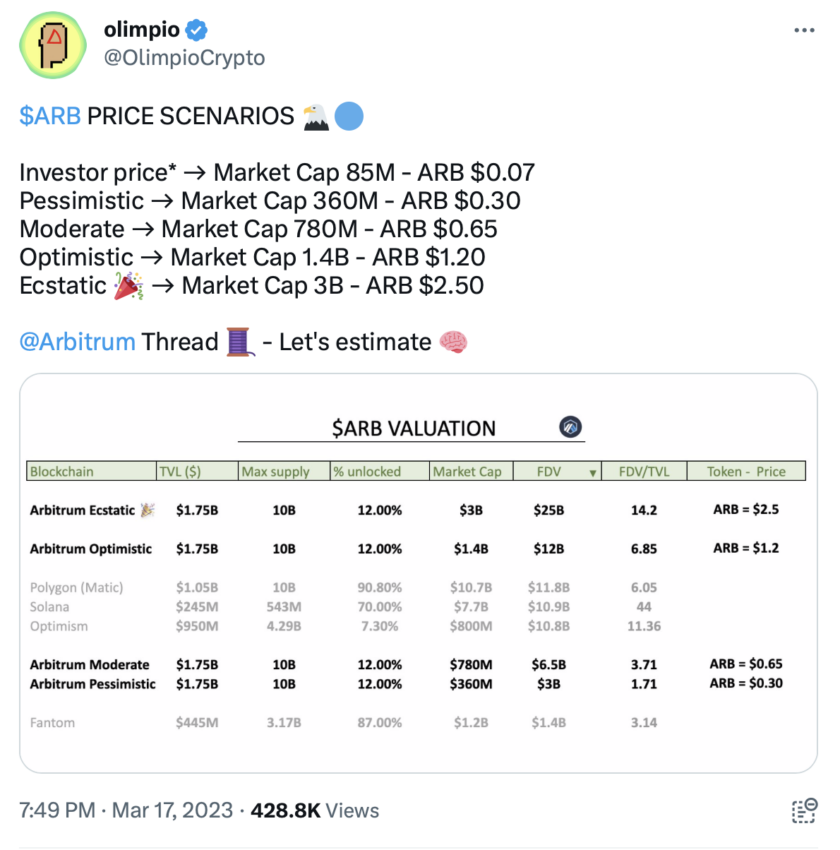Click the eagle emoji after PRICE SCENARIOS
The height and width of the screenshot is (850, 840).
pyautogui.click(x=315, y=117)
